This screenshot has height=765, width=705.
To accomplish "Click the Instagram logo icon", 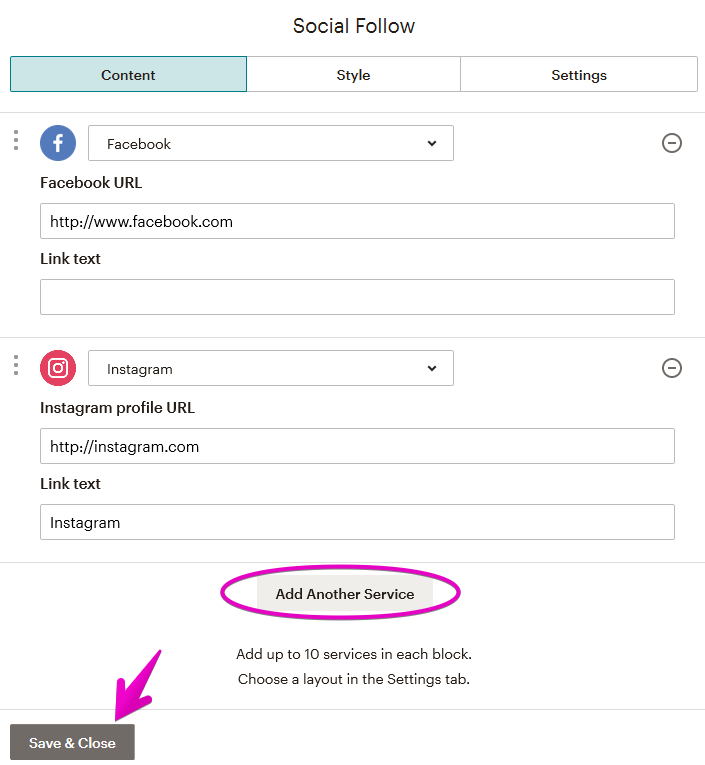I will [x=58, y=368].
